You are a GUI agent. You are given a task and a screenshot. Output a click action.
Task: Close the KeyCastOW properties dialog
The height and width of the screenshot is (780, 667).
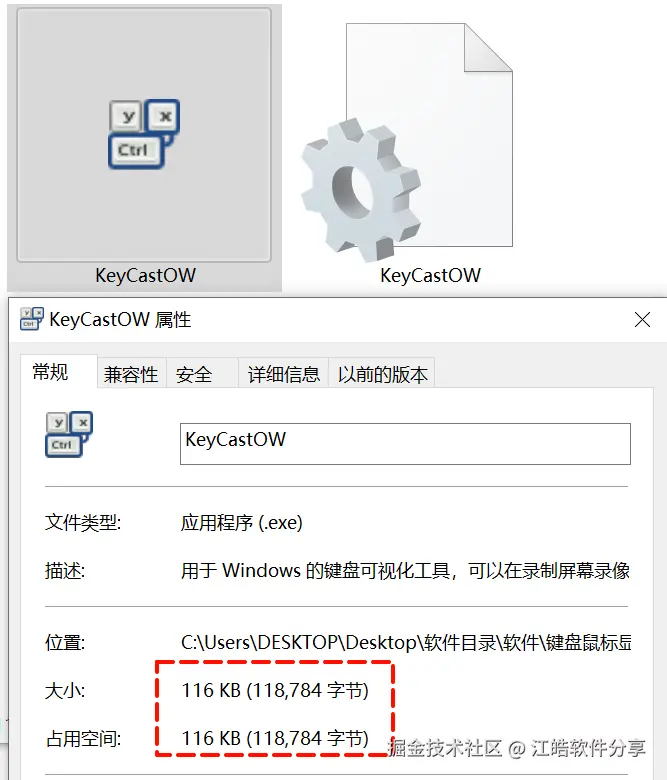point(643,319)
